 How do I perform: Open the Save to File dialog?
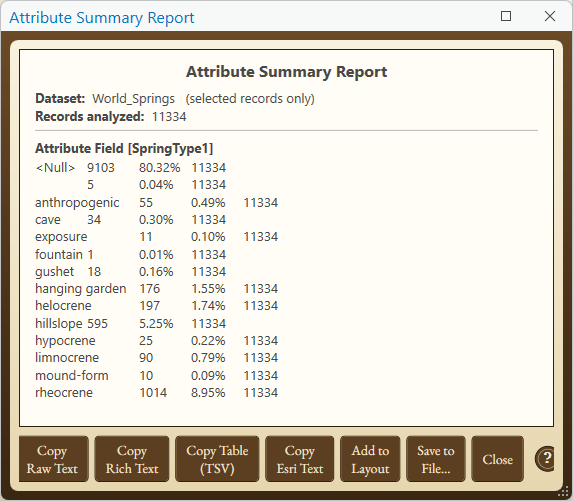tap(436, 459)
